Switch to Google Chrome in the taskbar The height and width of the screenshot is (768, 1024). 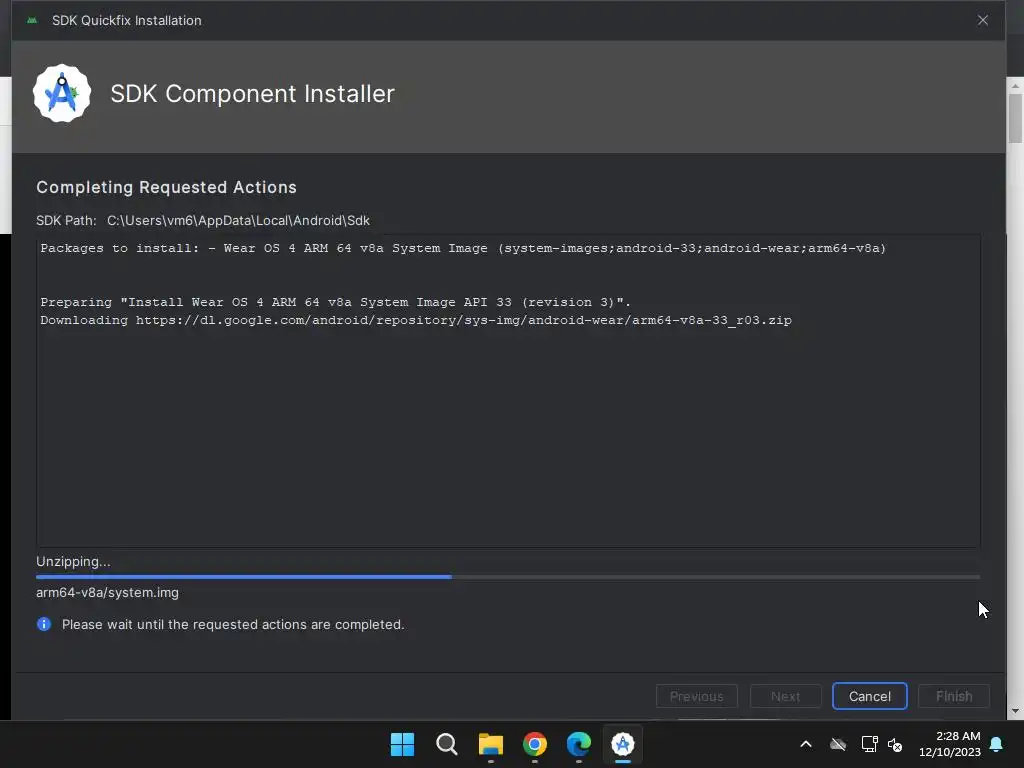point(535,744)
